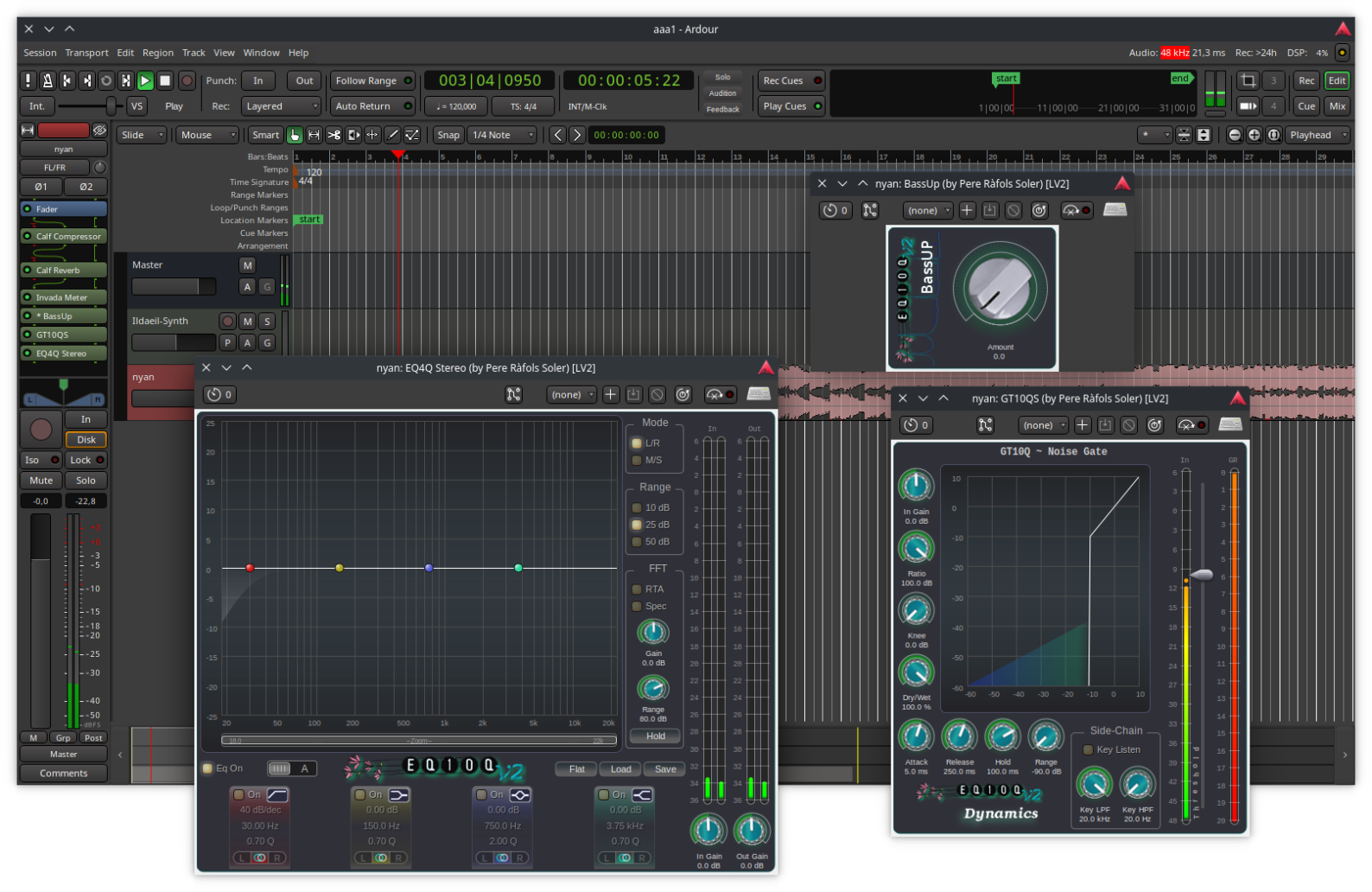Viewport: 1372px width, 892px height.
Task: Click the Load button in EQ4Q
Action: pyautogui.click(x=621, y=769)
